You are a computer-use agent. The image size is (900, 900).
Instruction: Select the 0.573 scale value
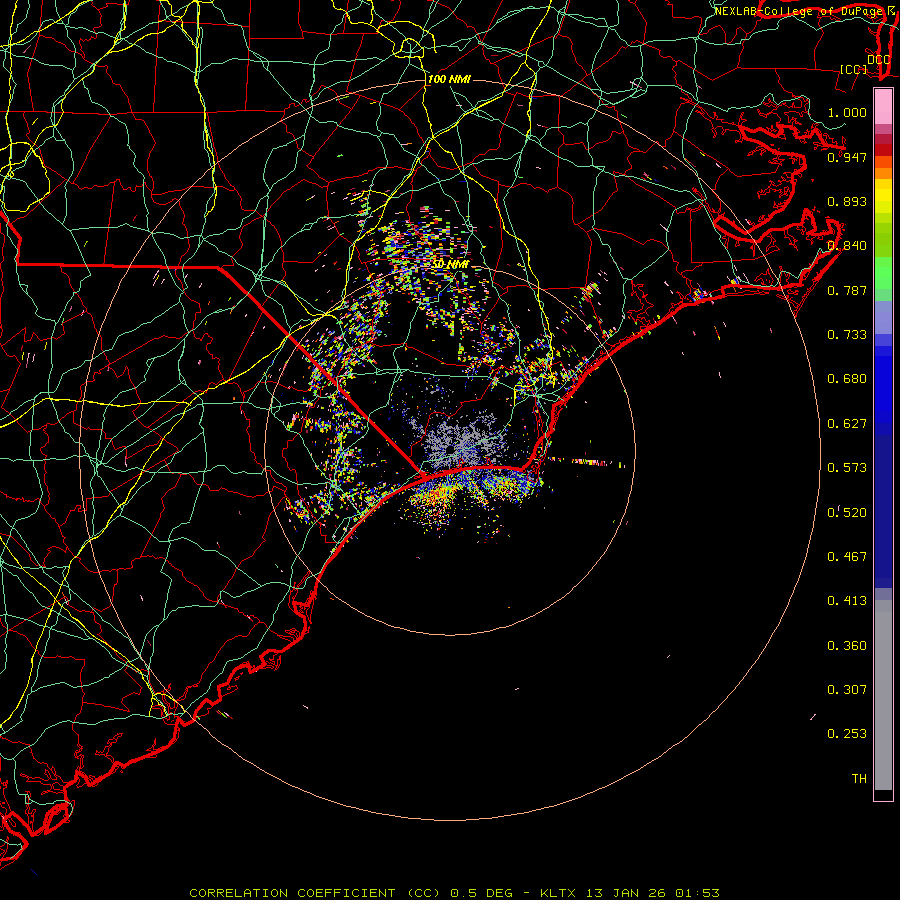click(x=847, y=468)
